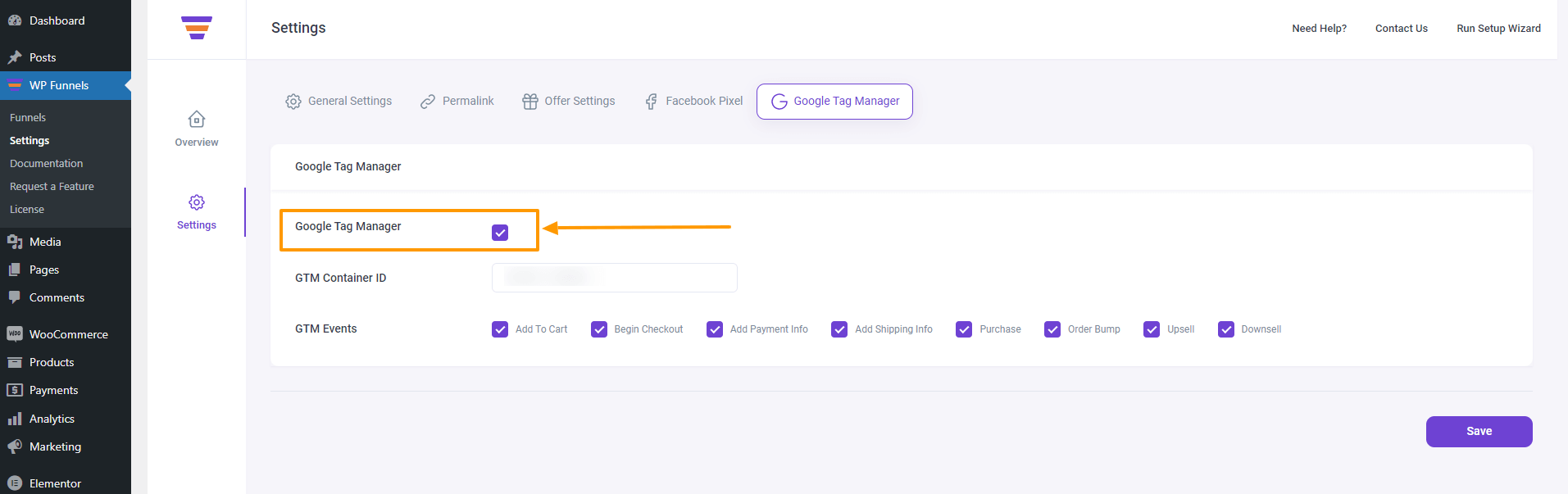Open the Elementor menu label

[55, 483]
